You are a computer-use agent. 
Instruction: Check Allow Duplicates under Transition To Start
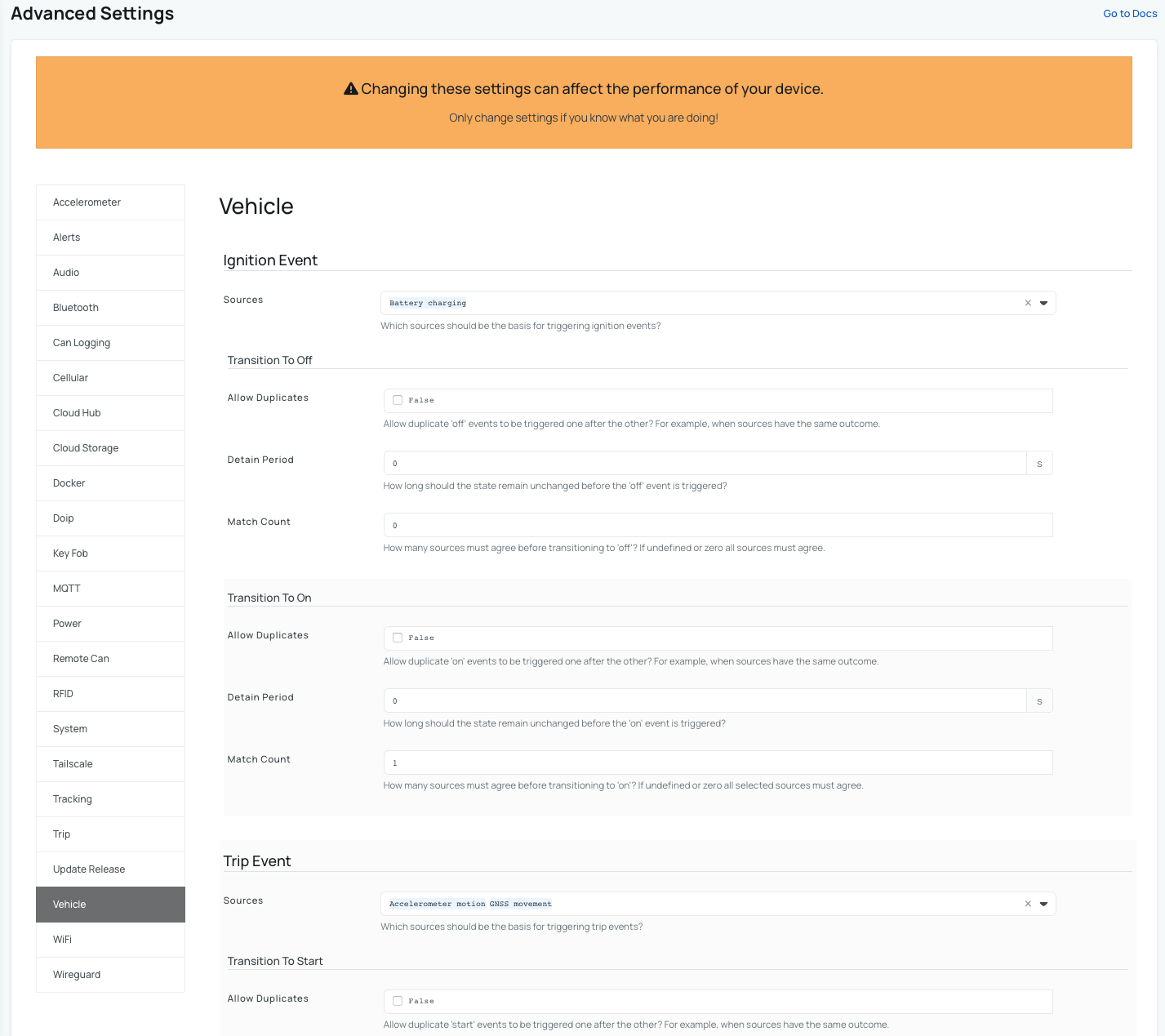click(x=398, y=1001)
